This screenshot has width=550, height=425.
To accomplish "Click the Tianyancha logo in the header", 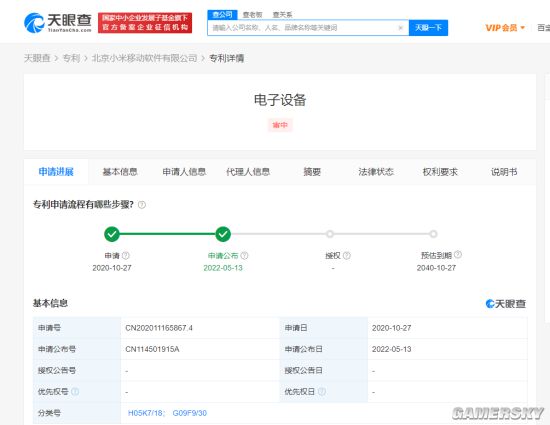I will [x=58, y=23].
